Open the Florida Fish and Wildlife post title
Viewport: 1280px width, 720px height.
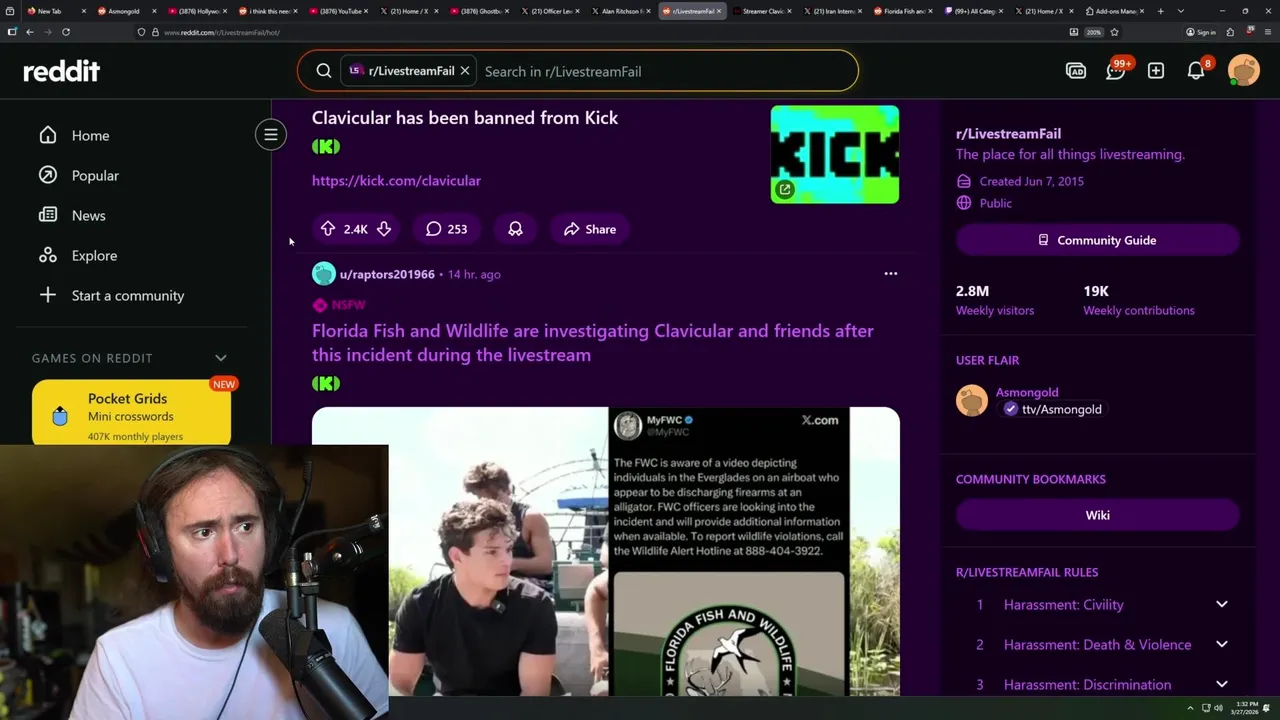tap(593, 342)
